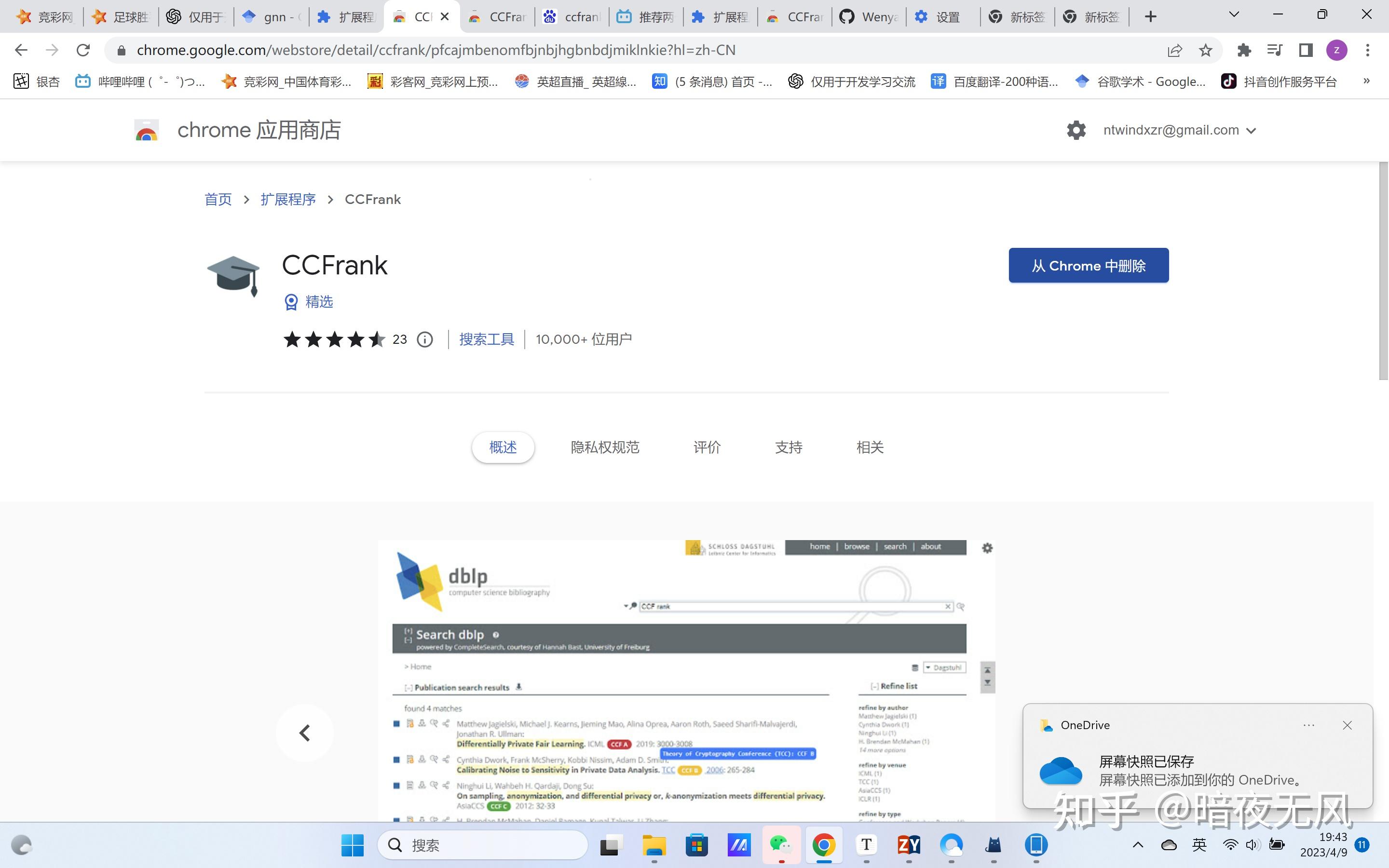Switch to the 相关 tab

[870, 447]
